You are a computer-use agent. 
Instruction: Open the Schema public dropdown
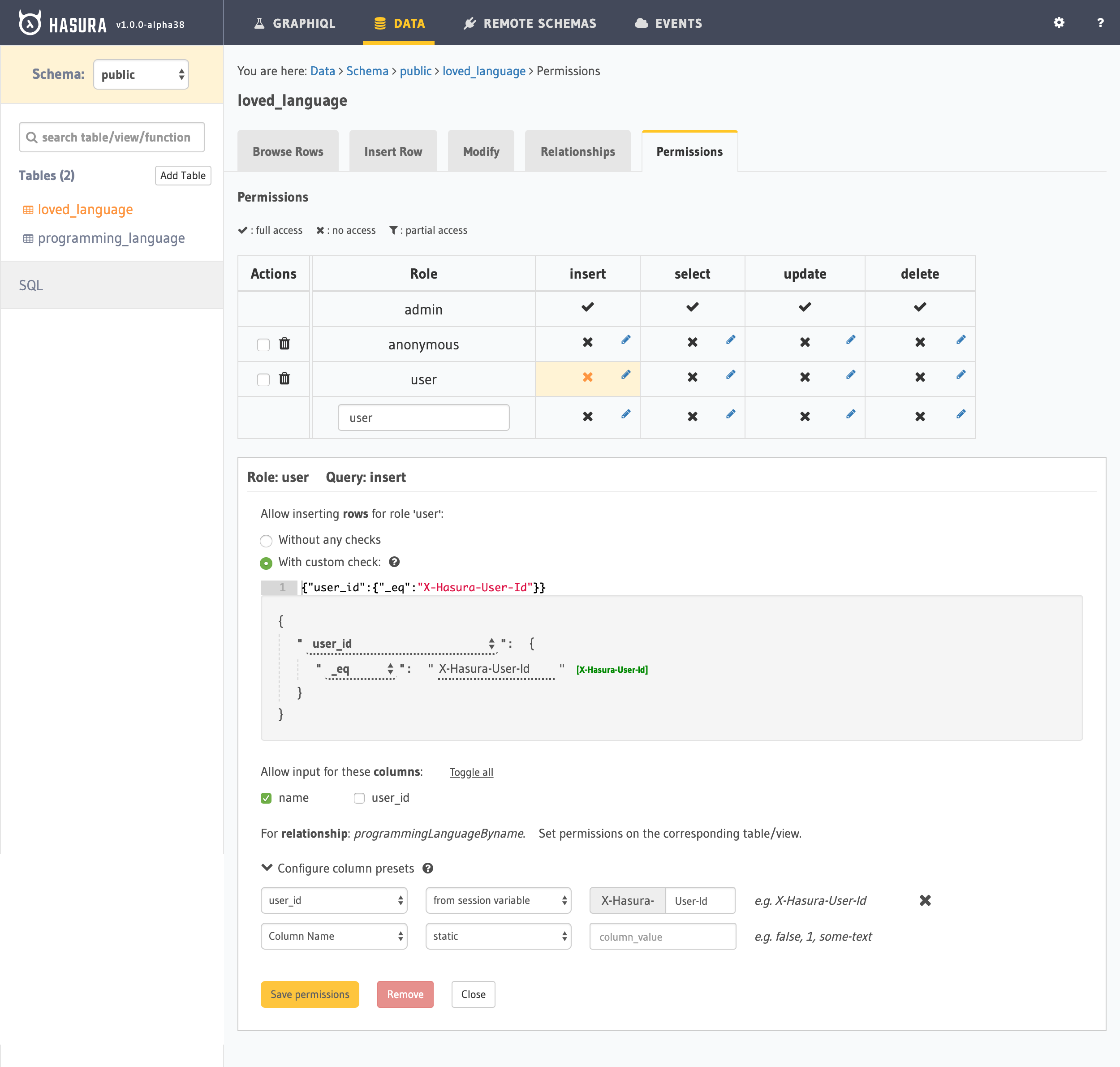141,74
